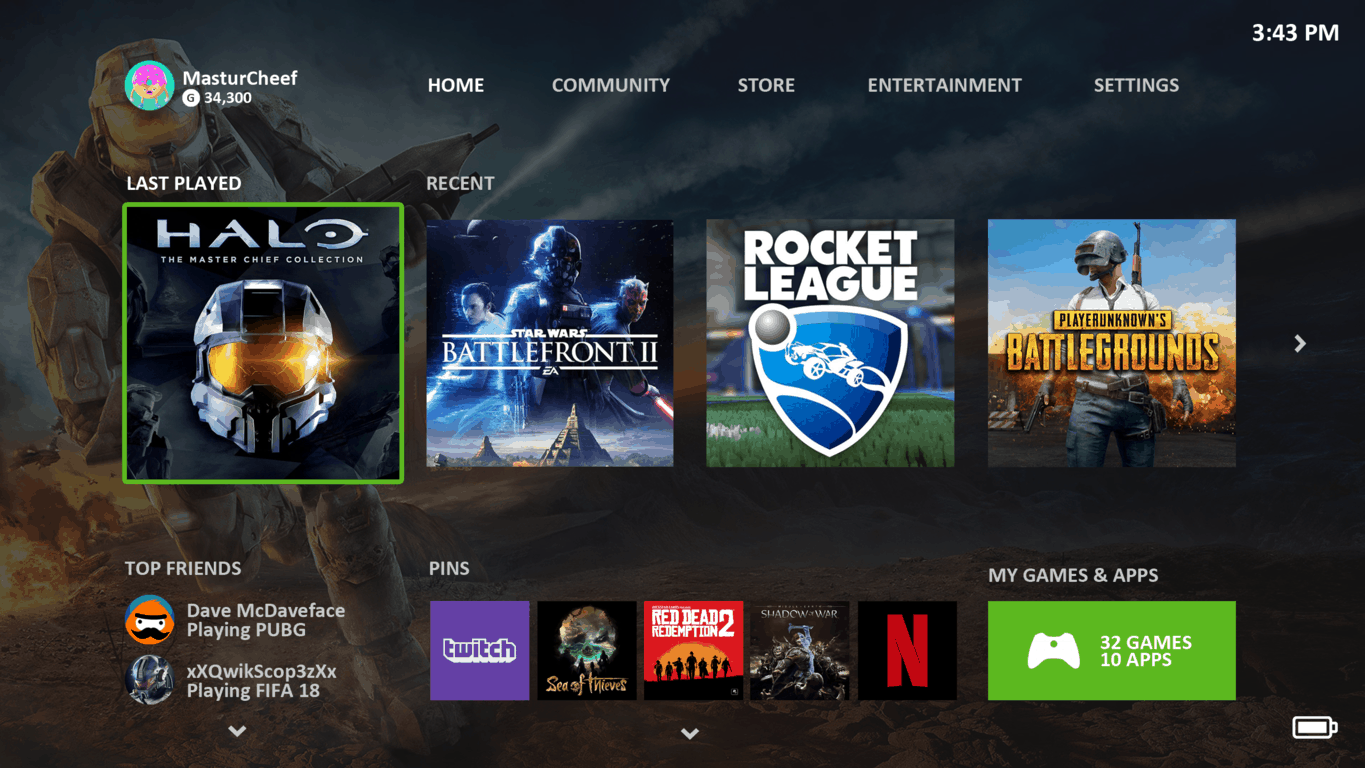This screenshot has height=768, width=1365.
Task: Expand the Pins section down chevron
Action: (x=690, y=733)
